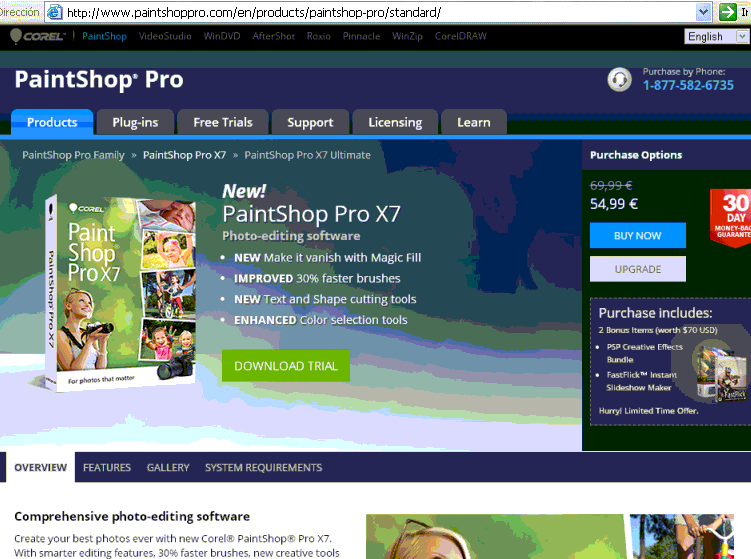Open WinZip in the Corel top bar
This screenshot has height=559, width=751.
407,36
